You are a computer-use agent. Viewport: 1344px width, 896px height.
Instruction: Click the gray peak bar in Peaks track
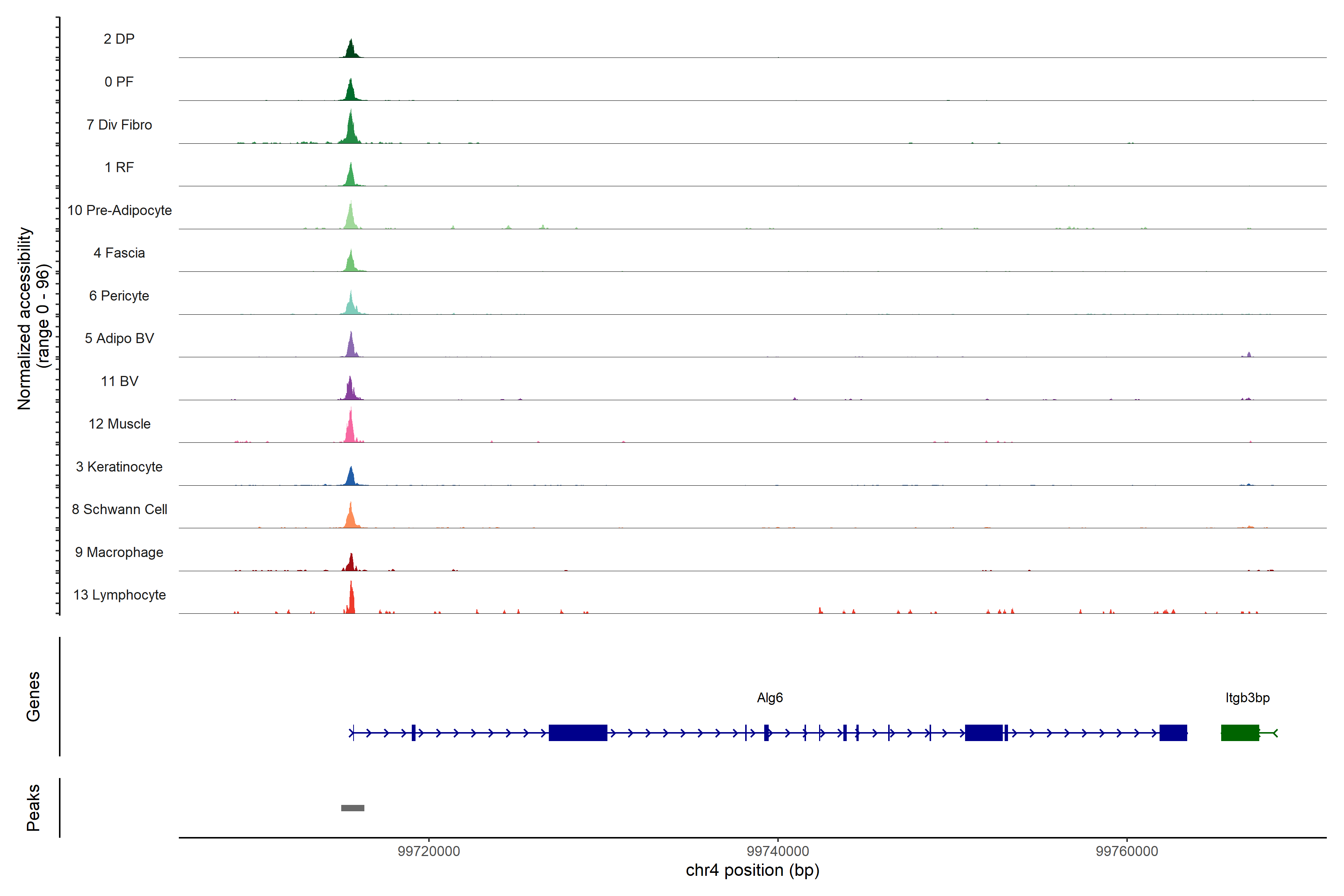click(x=352, y=808)
